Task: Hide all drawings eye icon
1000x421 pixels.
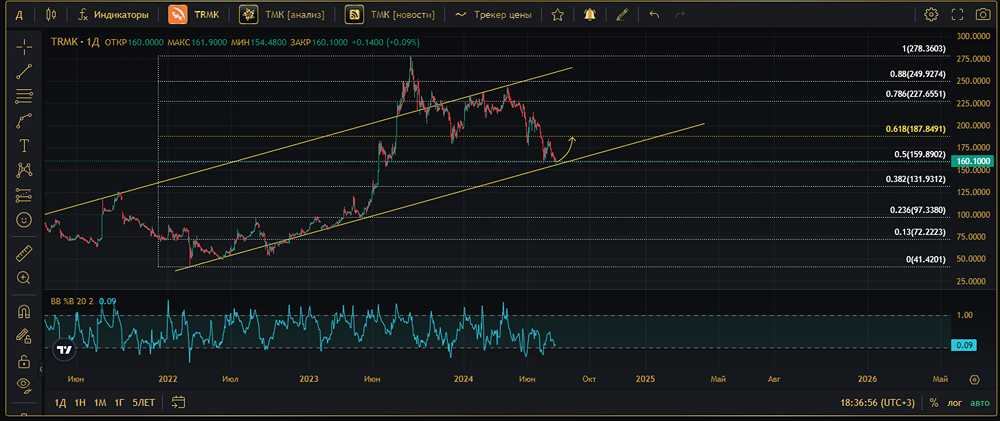Action: (x=24, y=383)
